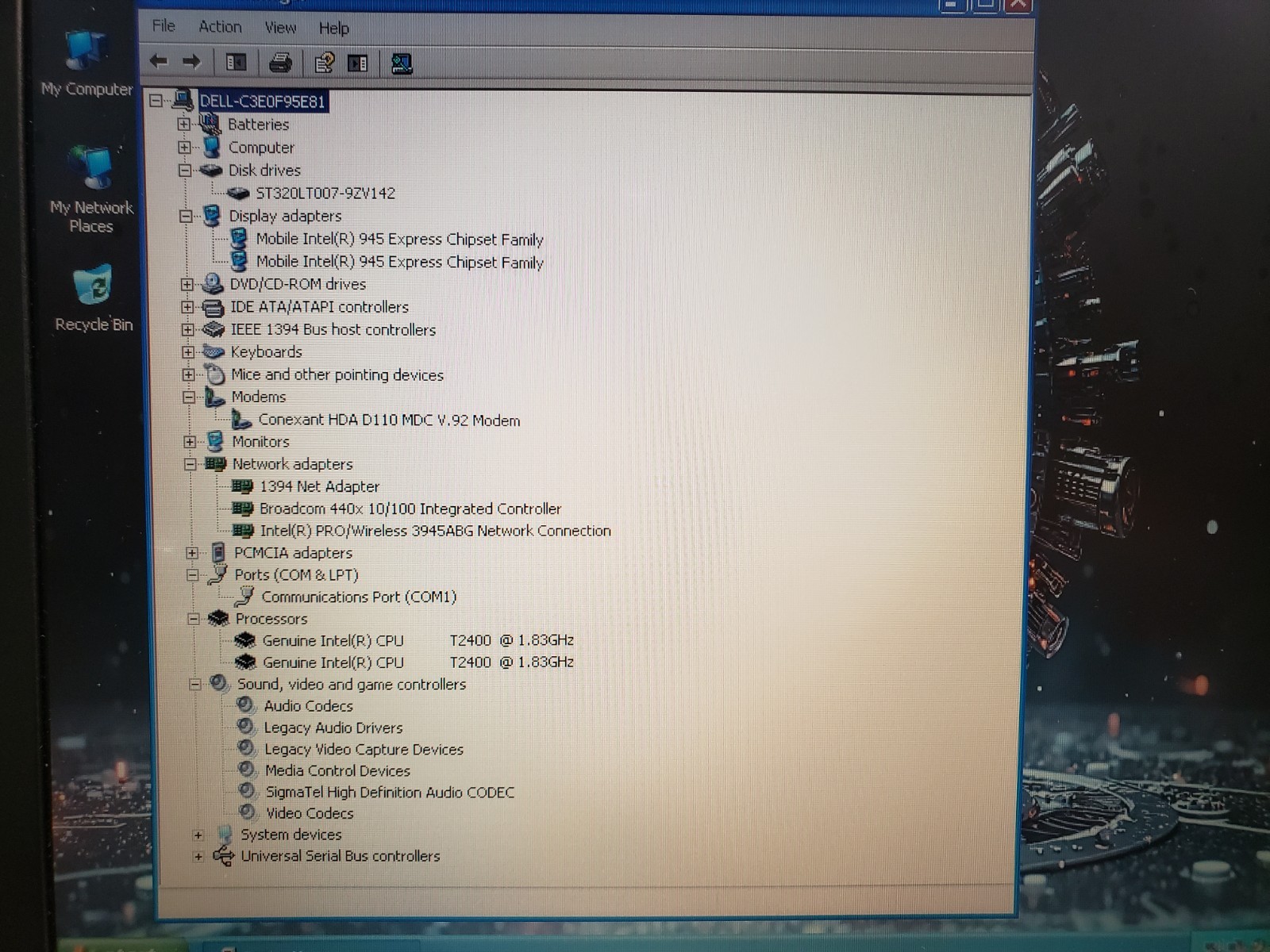This screenshot has width=1270, height=952.
Task: Select 1394 Net Adapter
Action: pyautogui.click(x=320, y=486)
